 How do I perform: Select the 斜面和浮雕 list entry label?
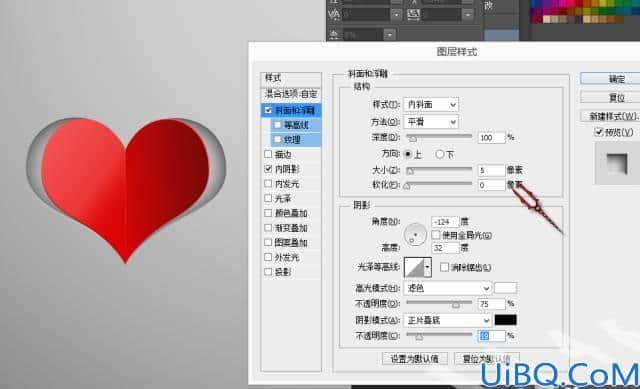(295, 110)
